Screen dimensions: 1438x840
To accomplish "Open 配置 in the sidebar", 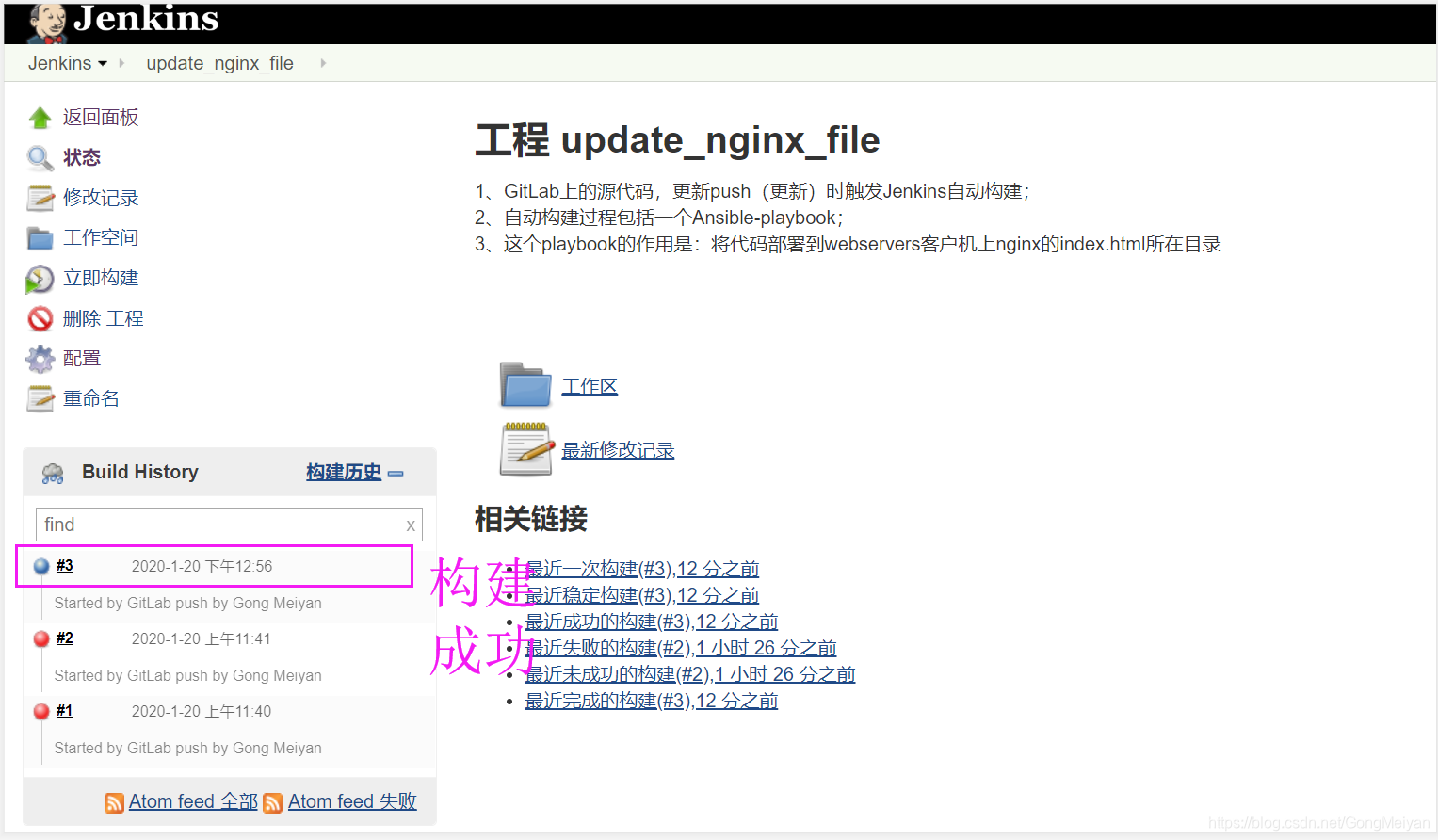I will 82,359.
